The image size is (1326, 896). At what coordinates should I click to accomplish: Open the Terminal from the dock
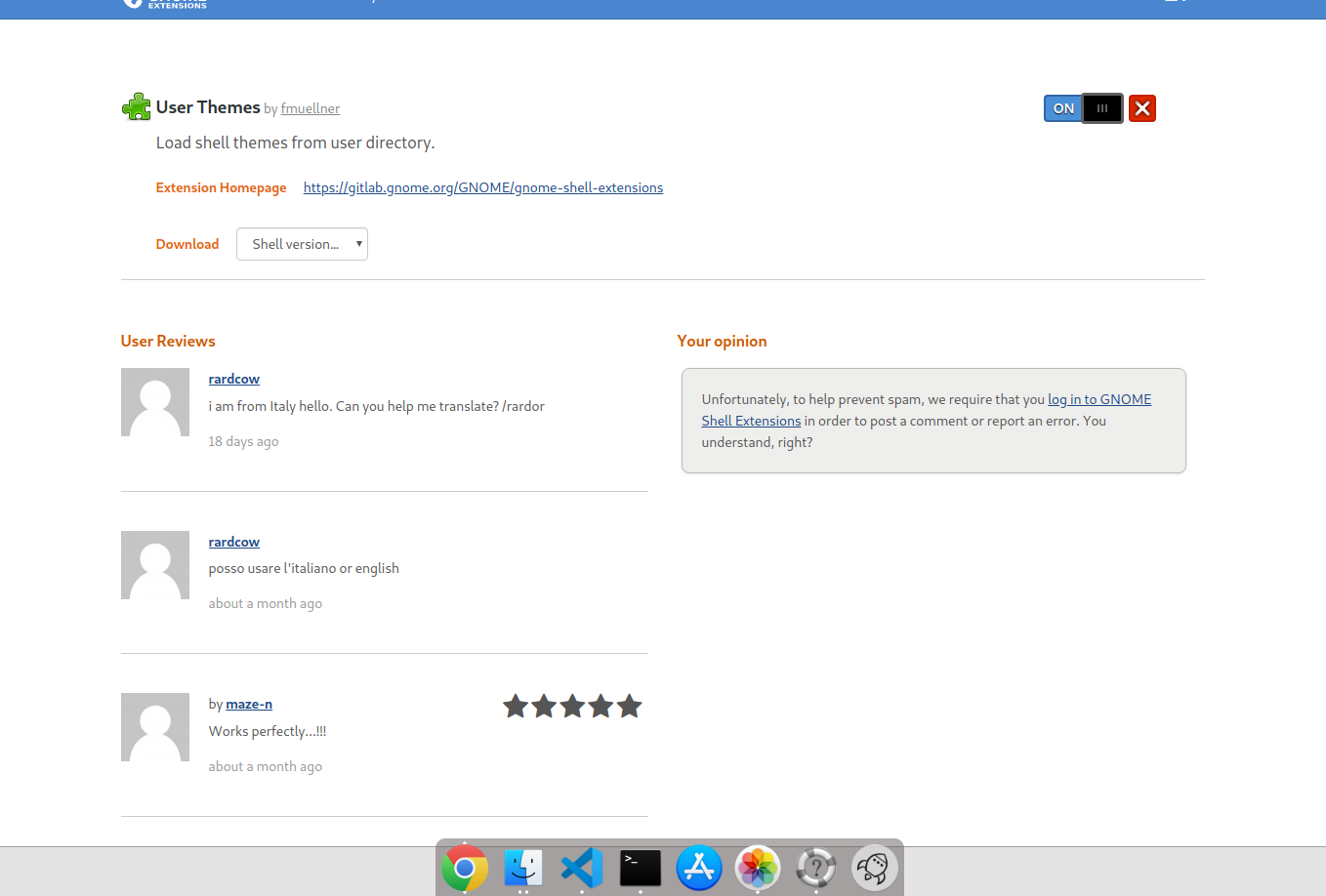tap(641, 868)
